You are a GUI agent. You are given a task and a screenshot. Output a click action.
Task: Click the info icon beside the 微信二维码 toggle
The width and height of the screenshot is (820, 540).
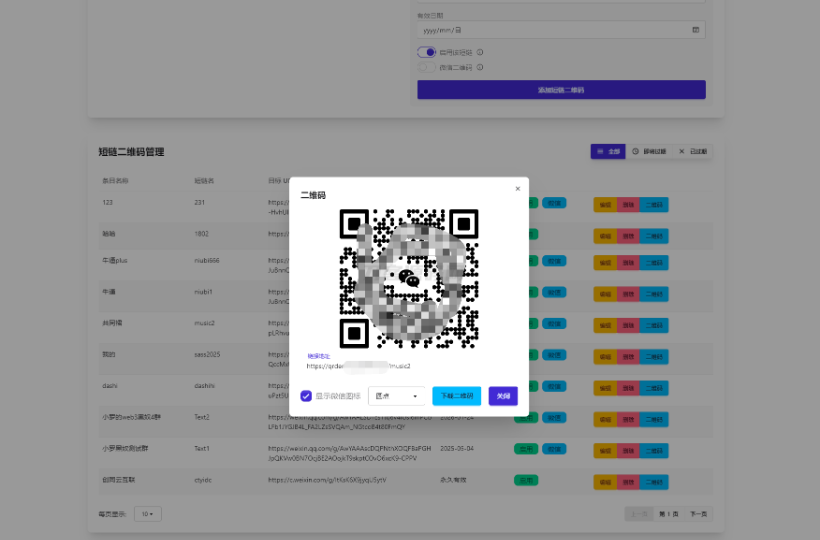click(x=480, y=67)
